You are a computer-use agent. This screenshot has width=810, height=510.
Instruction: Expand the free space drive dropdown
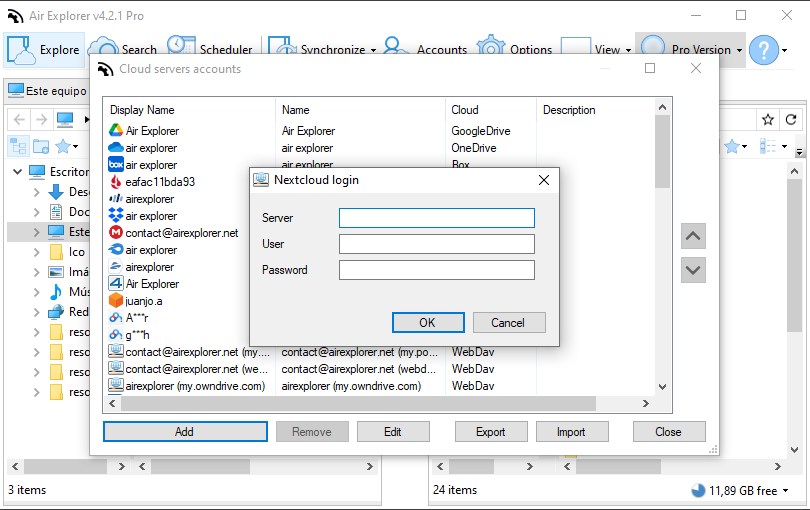(x=786, y=490)
